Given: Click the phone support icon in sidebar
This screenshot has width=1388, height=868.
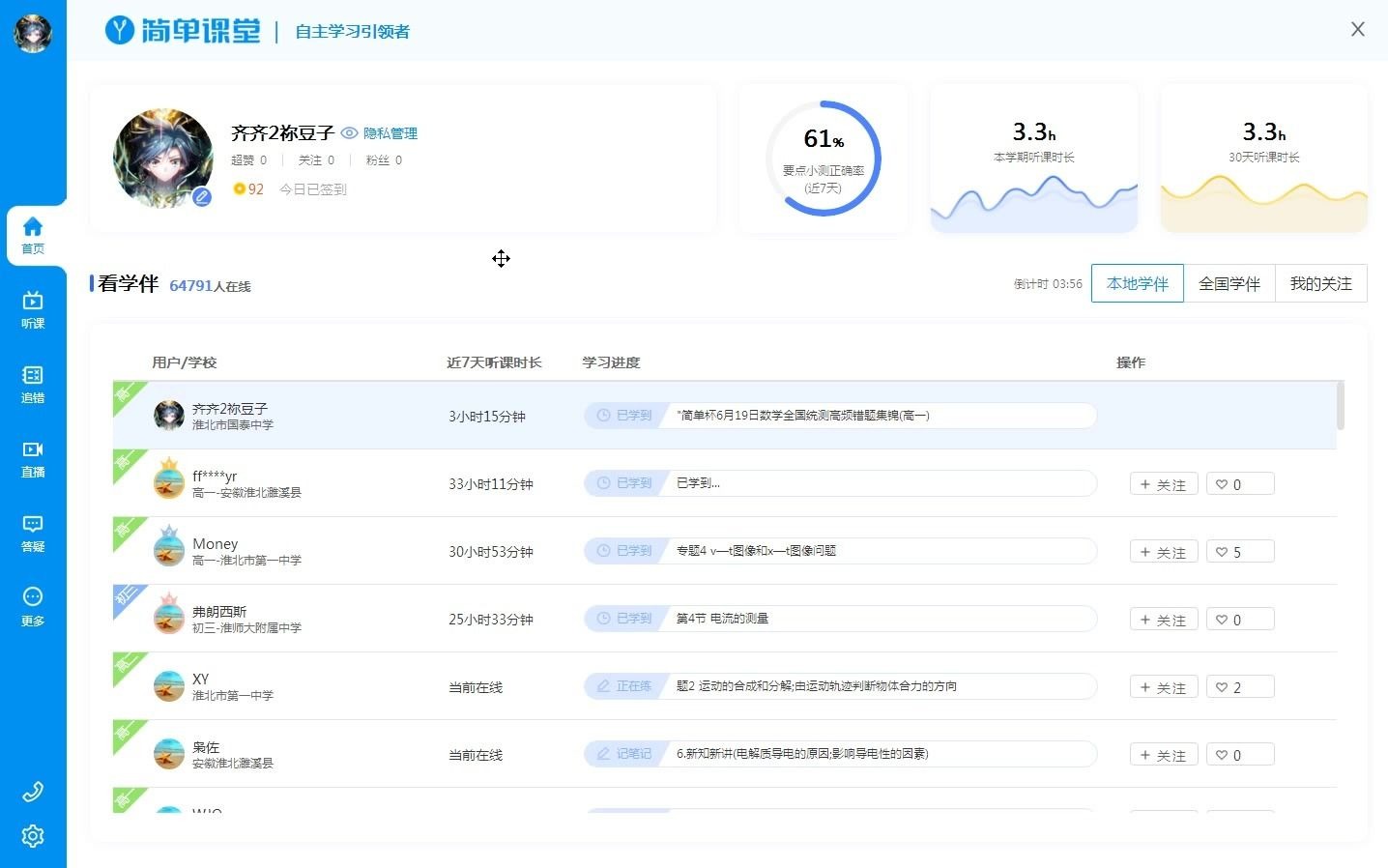Looking at the screenshot, I should (x=33, y=793).
